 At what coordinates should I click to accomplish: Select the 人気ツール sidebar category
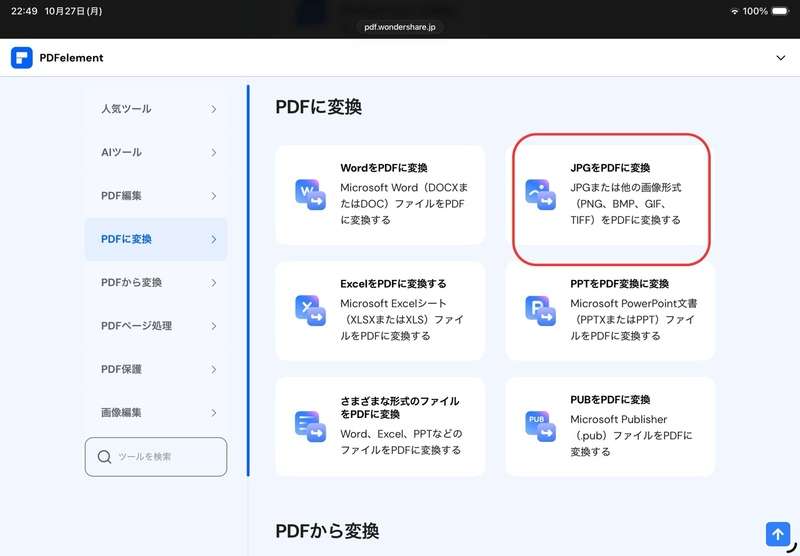[x=156, y=109]
